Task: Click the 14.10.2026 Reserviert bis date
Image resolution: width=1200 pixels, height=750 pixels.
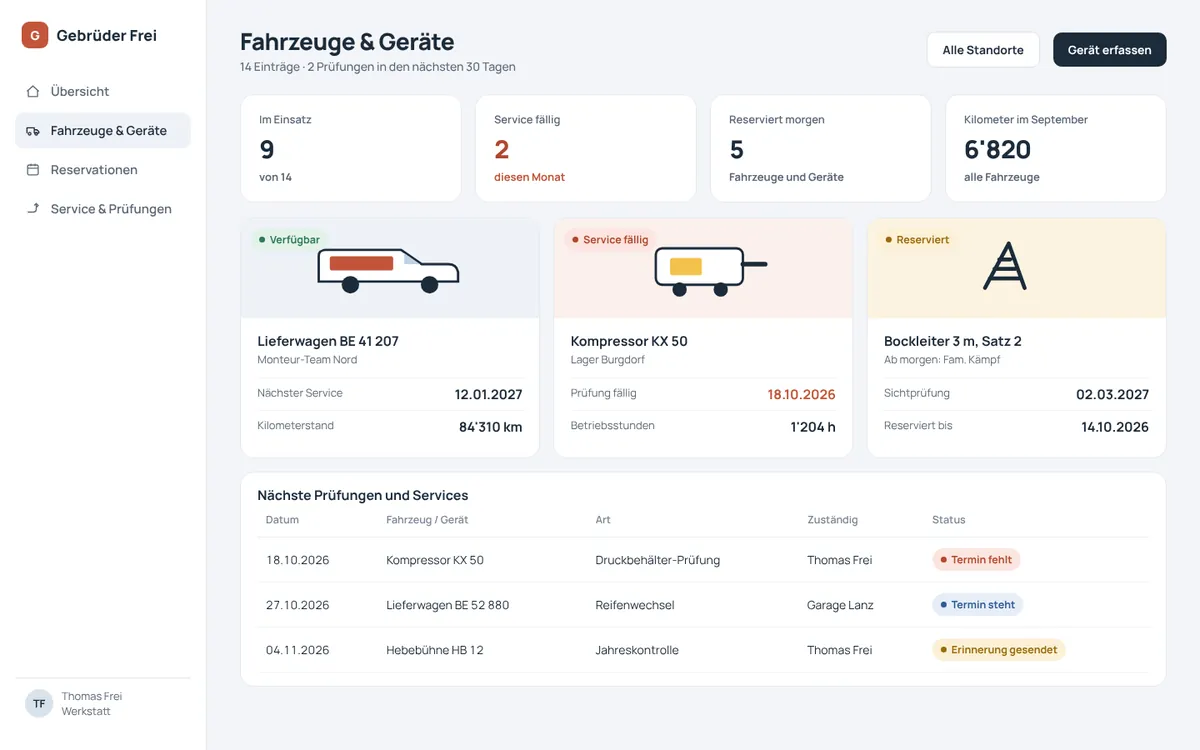Action: click(x=1115, y=427)
